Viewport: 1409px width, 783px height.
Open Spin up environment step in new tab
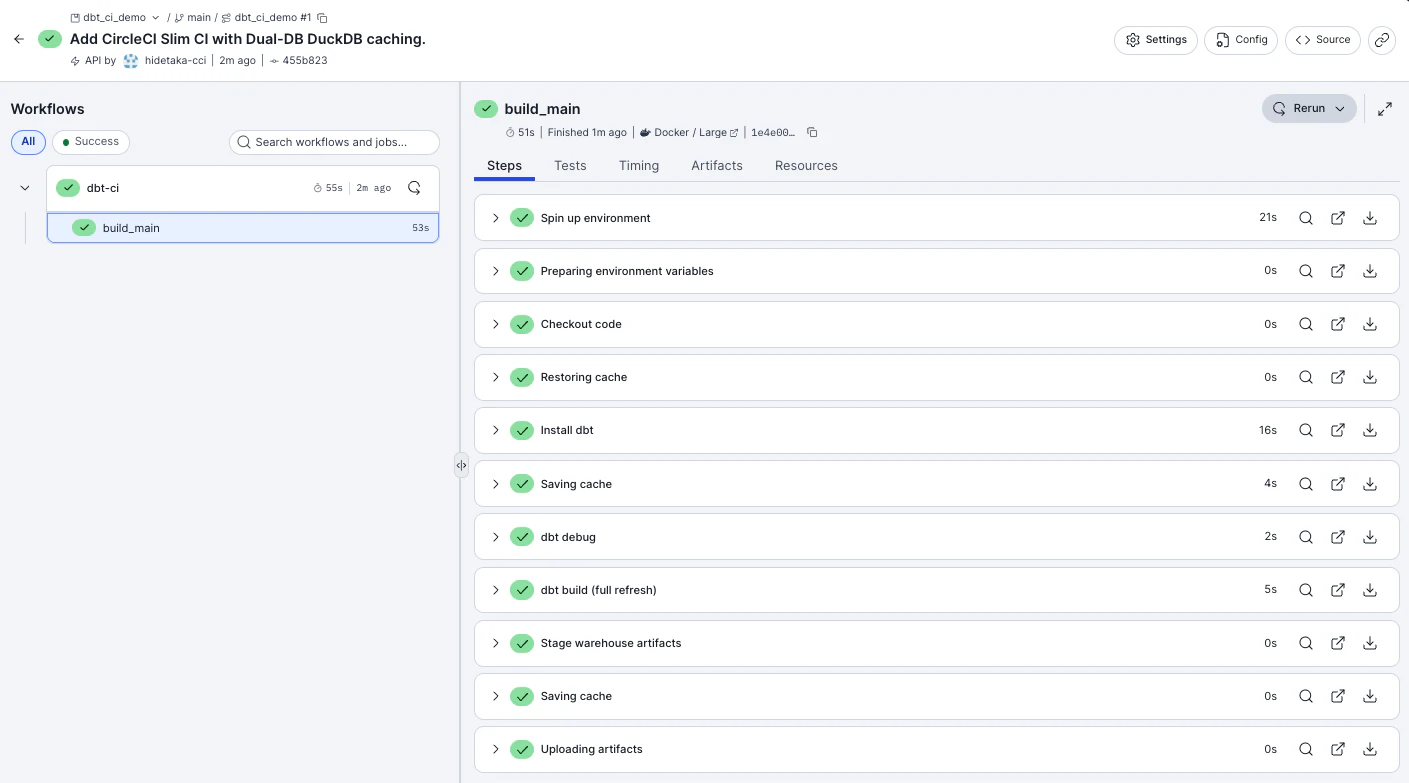tap(1338, 218)
